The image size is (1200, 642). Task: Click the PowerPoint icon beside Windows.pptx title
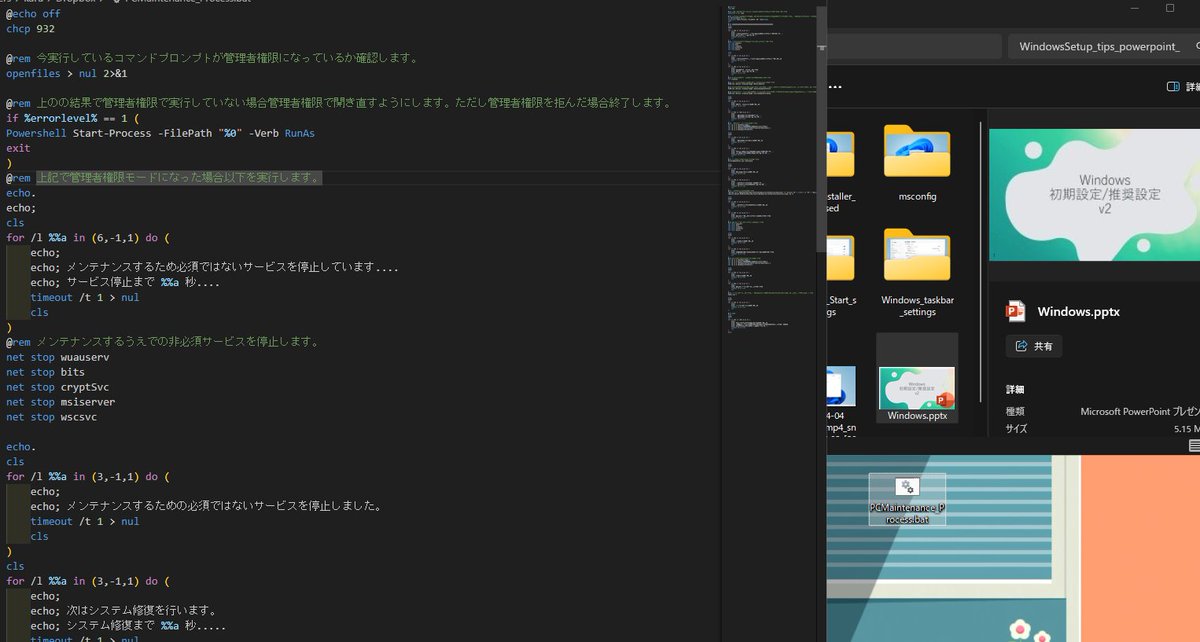pyautogui.click(x=1016, y=312)
